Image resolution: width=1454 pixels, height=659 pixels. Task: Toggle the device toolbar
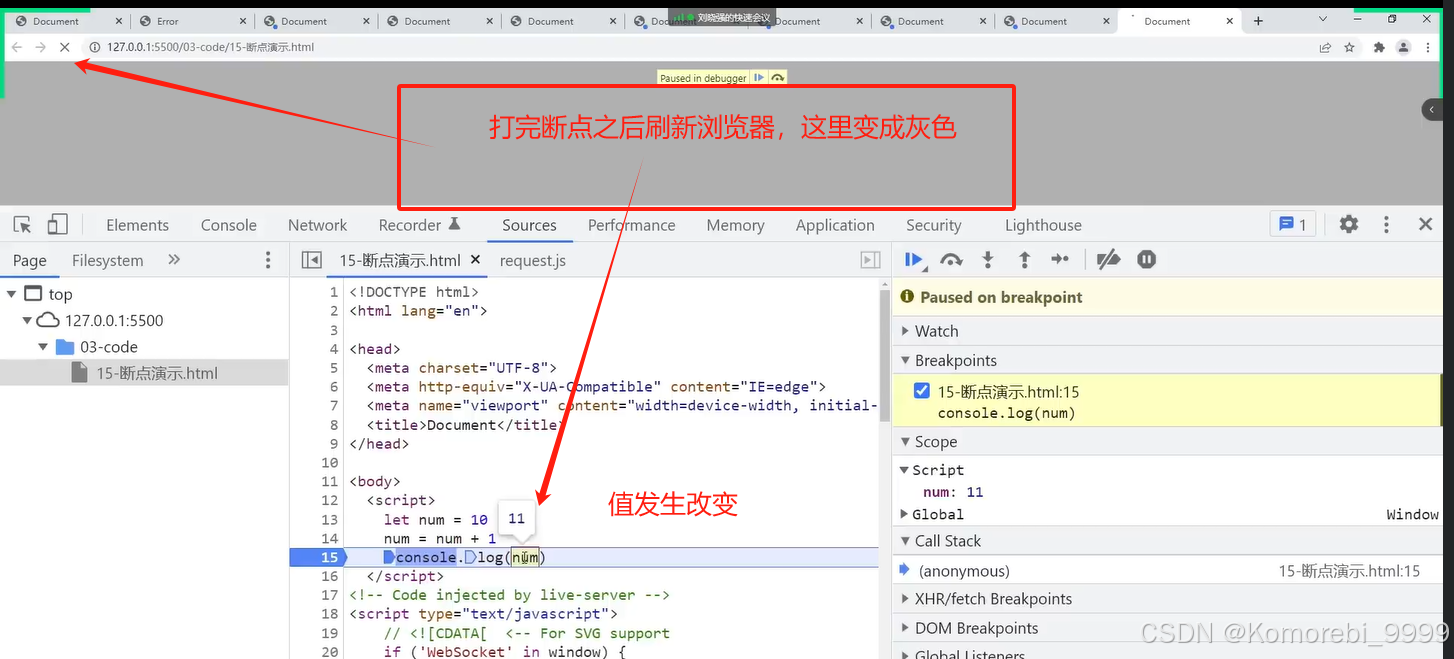click(57, 224)
